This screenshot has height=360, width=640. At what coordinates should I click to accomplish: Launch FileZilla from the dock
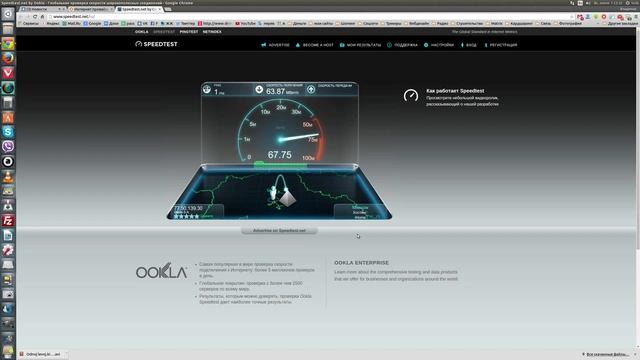[8, 221]
